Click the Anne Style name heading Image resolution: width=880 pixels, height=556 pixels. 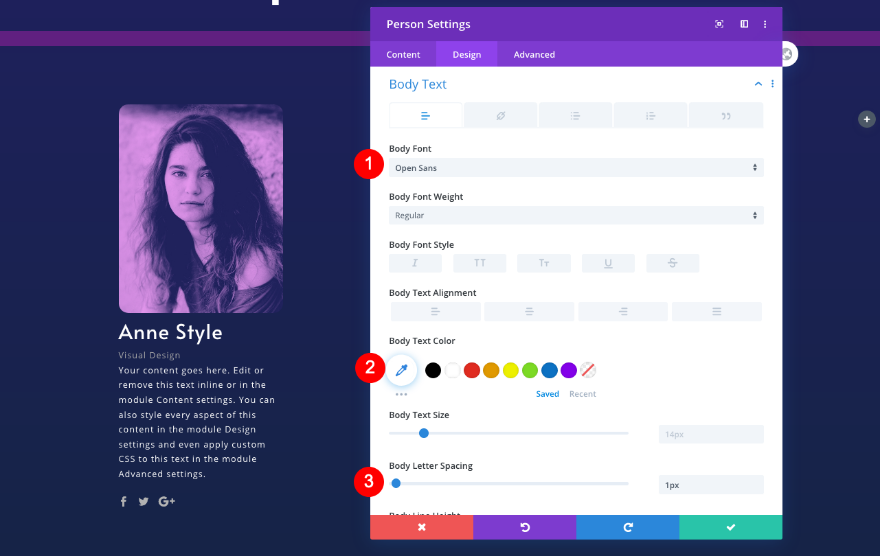171,333
